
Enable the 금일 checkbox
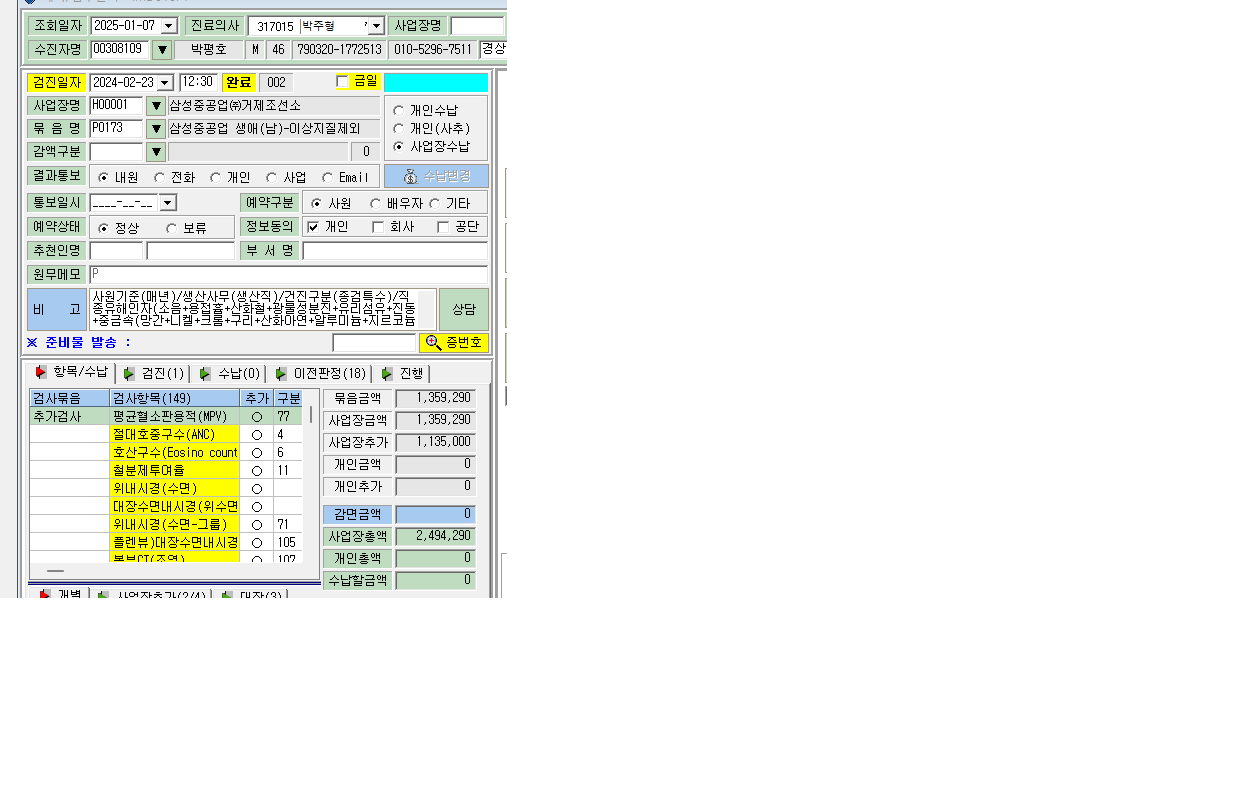coord(342,81)
